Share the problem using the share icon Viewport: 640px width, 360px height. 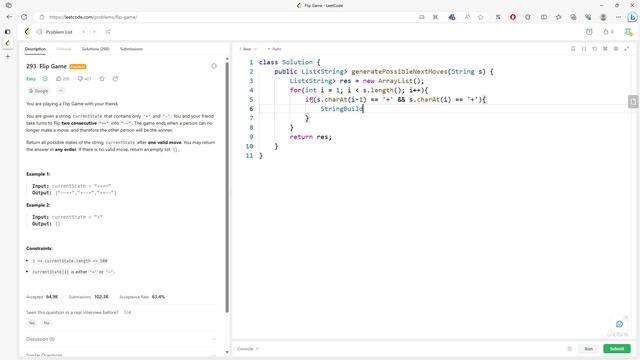point(116,79)
